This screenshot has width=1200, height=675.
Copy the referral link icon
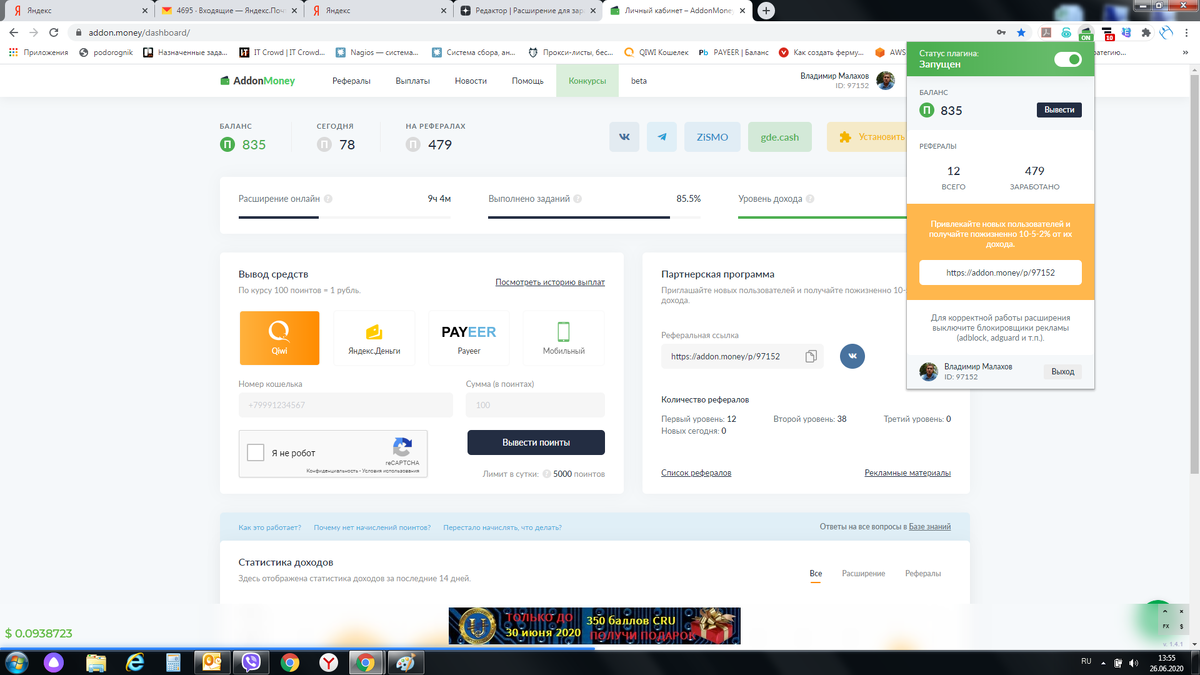811,356
